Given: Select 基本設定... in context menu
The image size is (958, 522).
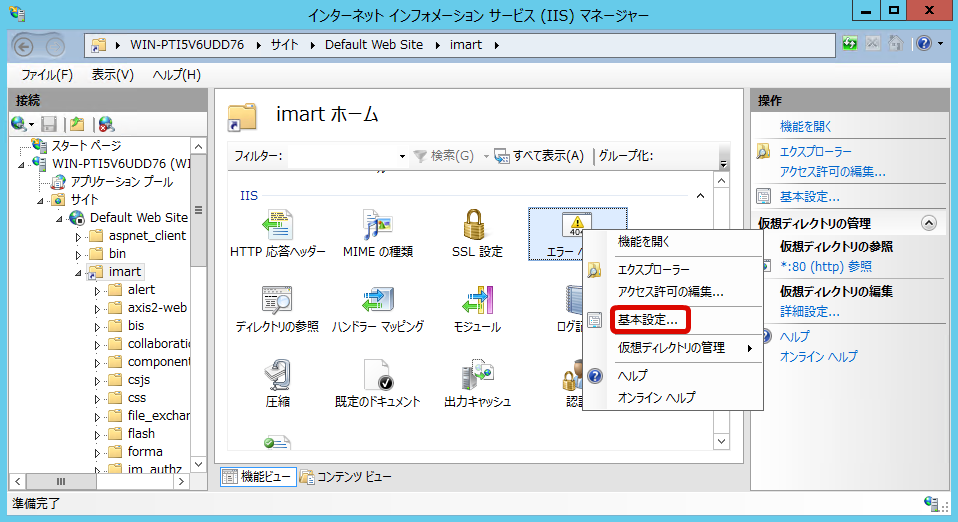Looking at the screenshot, I should coord(648,320).
